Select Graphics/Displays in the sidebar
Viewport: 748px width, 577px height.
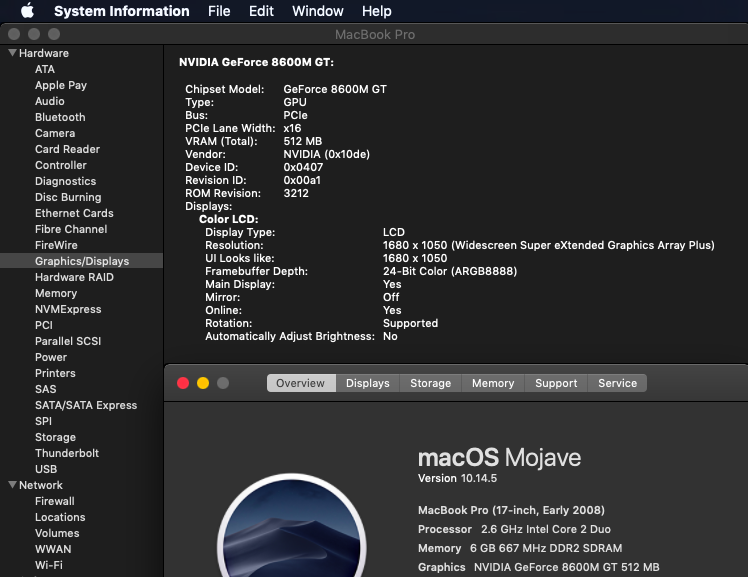tap(82, 261)
